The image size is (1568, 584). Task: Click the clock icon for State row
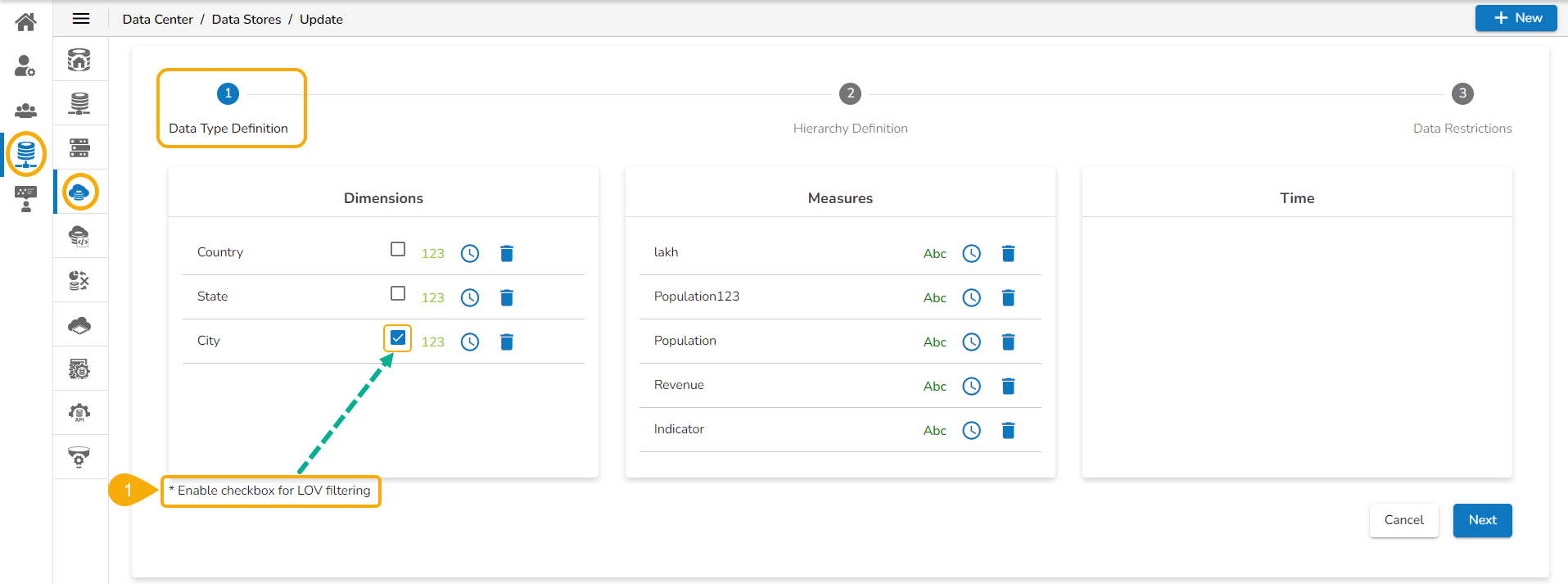[x=470, y=298]
